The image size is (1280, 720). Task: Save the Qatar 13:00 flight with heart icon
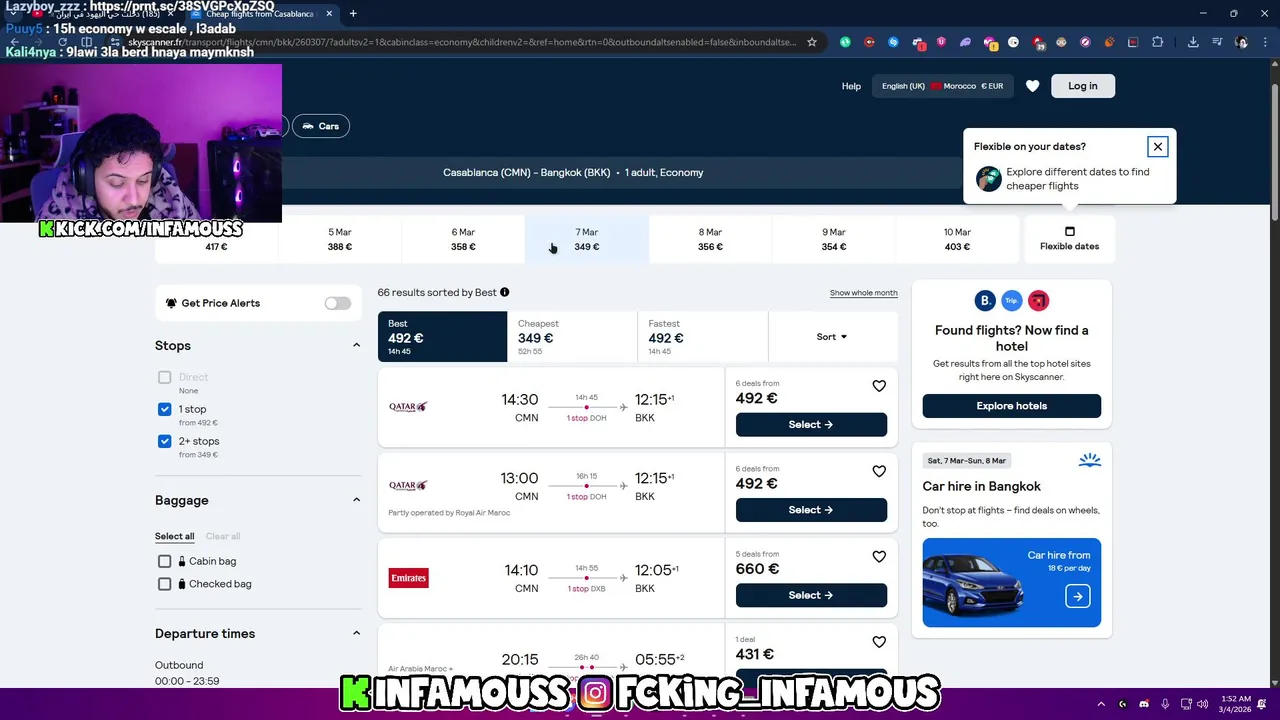point(879,471)
